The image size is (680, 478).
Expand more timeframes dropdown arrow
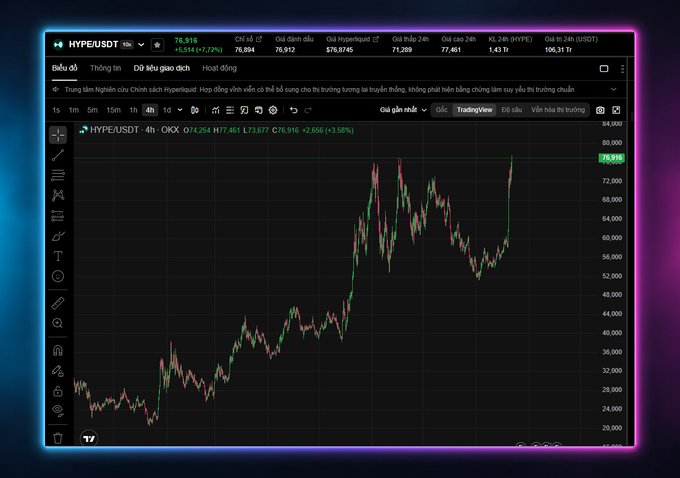(x=180, y=110)
